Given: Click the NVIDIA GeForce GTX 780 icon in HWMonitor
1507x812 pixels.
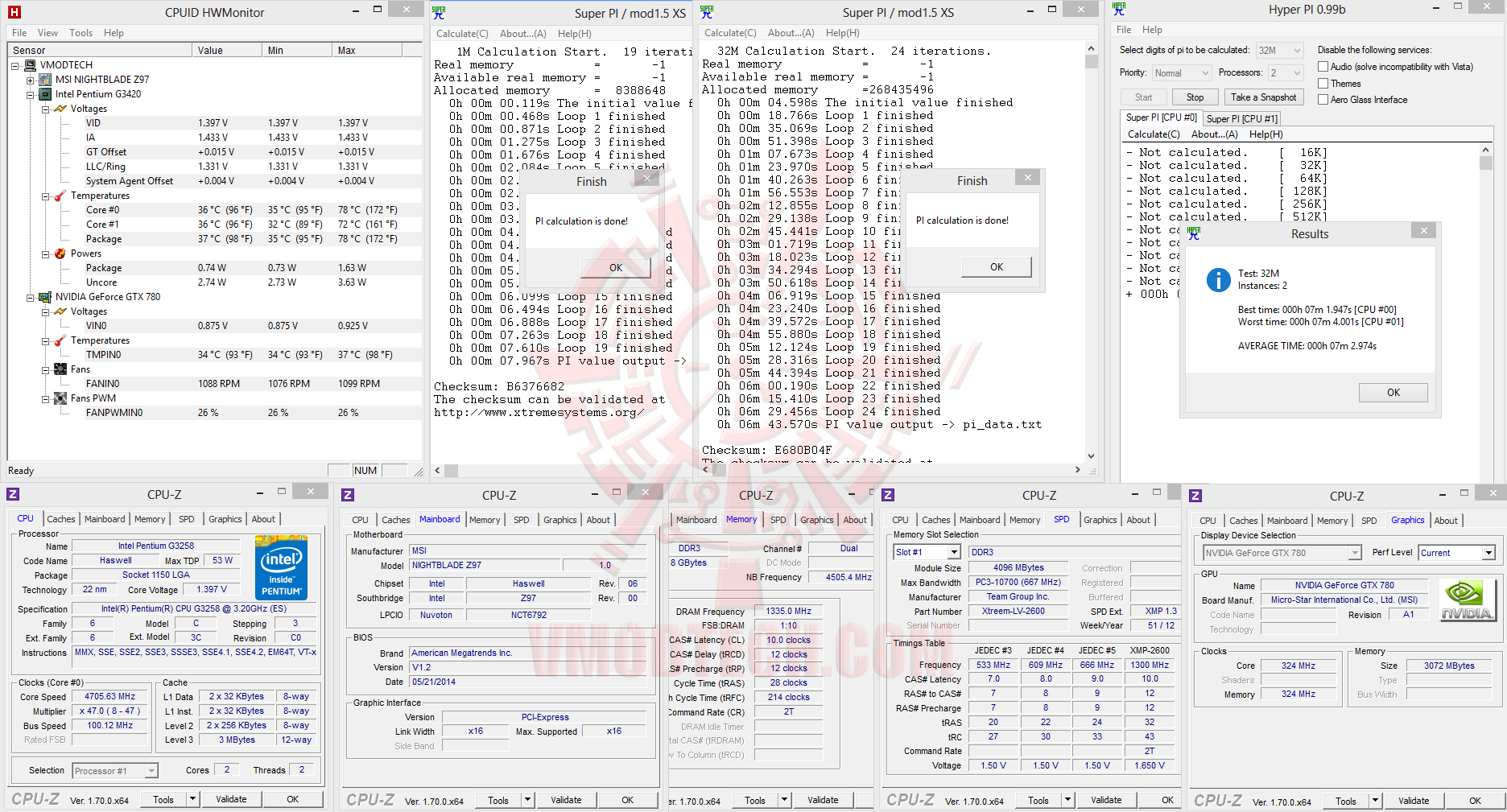Looking at the screenshot, I should [46, 297].
